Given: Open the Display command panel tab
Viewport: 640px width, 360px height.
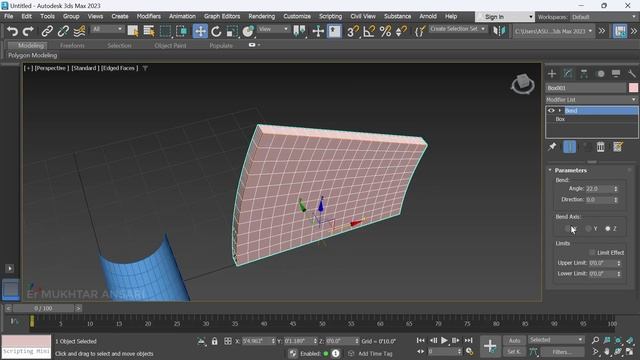Looking at the screenshot, I should [616, 73].
